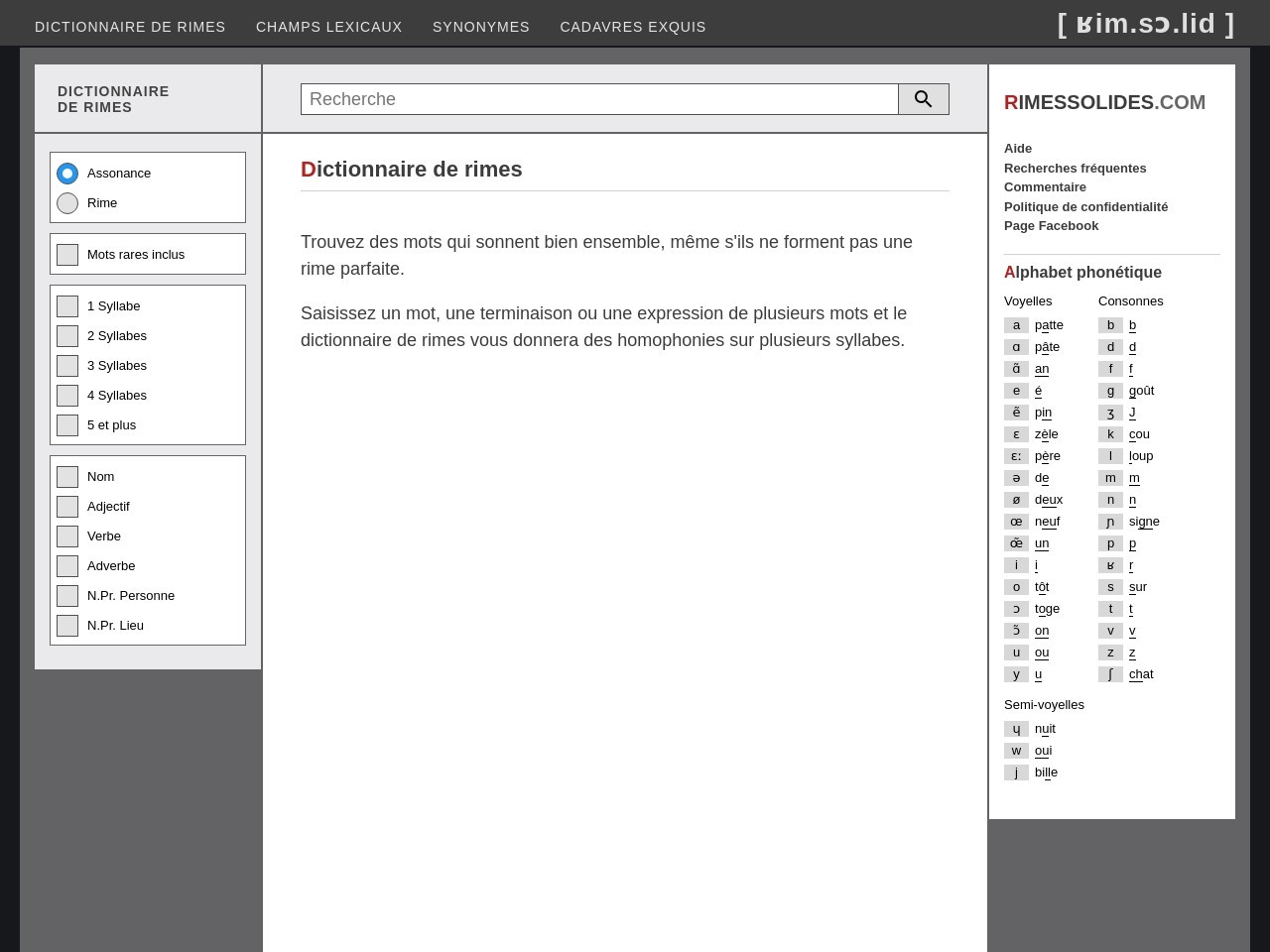Screen dimensions: 1270x952
Task: Insert phonetic vowel 'o' (tôt)
Action: tap(1016, 587)
